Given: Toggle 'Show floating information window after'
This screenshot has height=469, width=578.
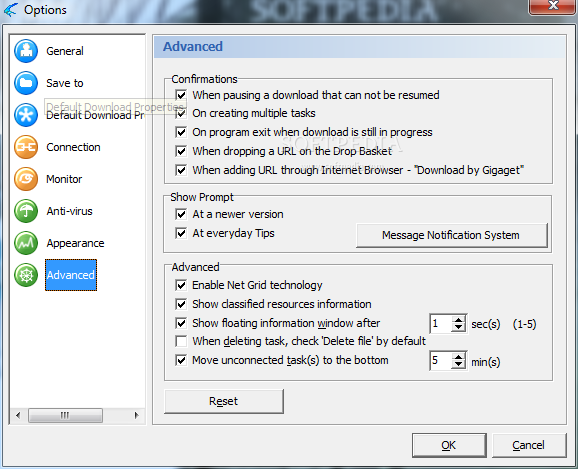Looking at the screenshot, I should pyautogui.click(x=181, y=323).
